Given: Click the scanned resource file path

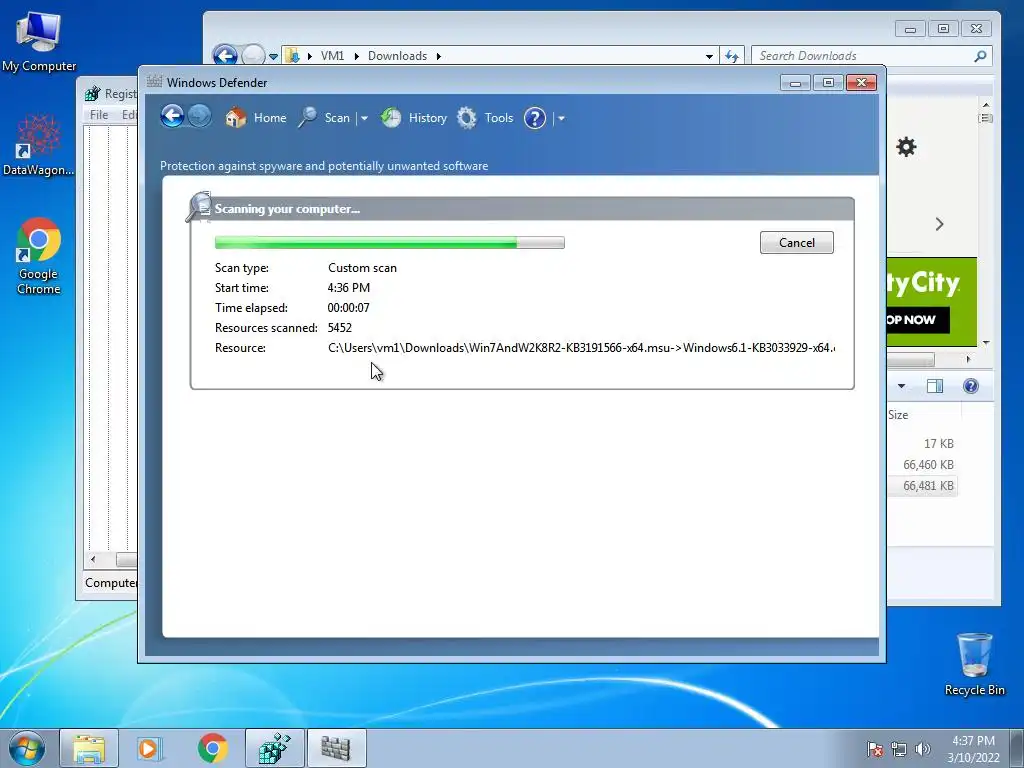Looking at the screenshot, I should click(x=581, y=347).
